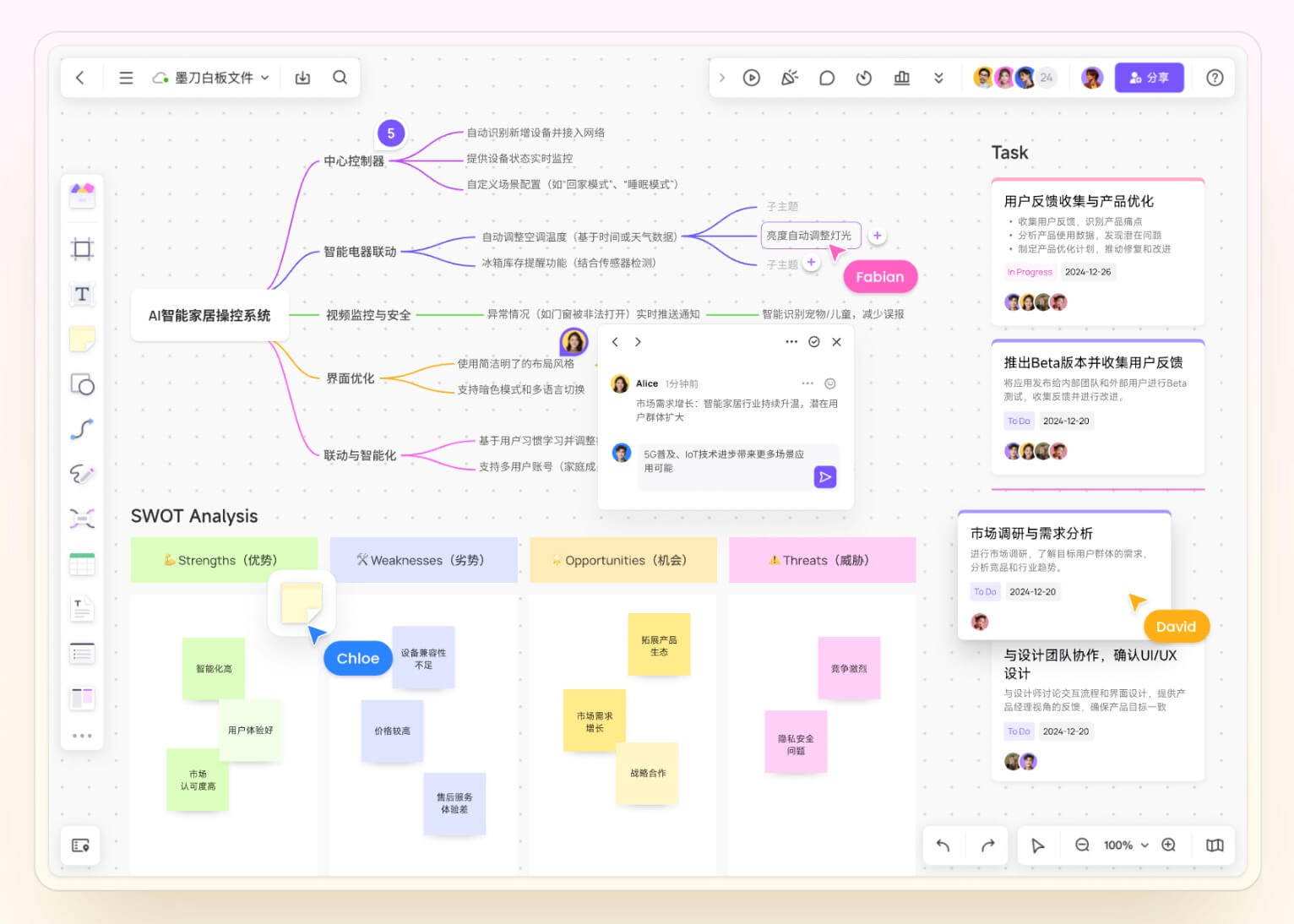Start presentation with the play icon
1294x924 pixels.
(x=751, y=78)
